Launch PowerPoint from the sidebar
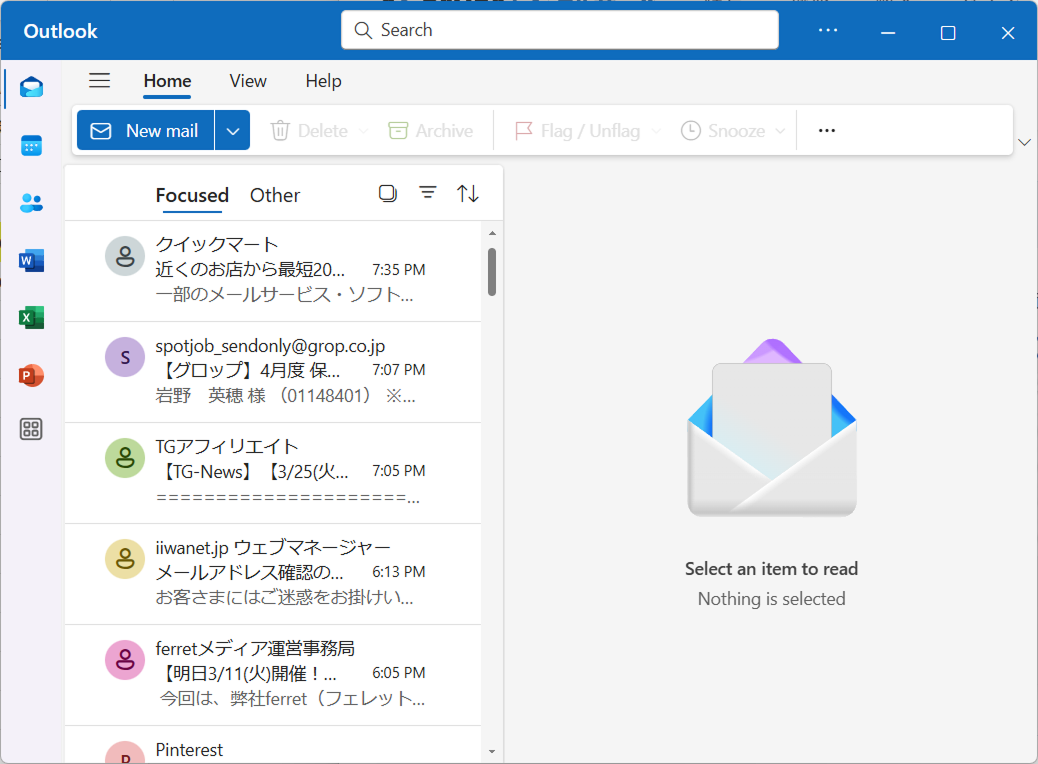This screenshot has width=1038, height=764. point(31,375)
